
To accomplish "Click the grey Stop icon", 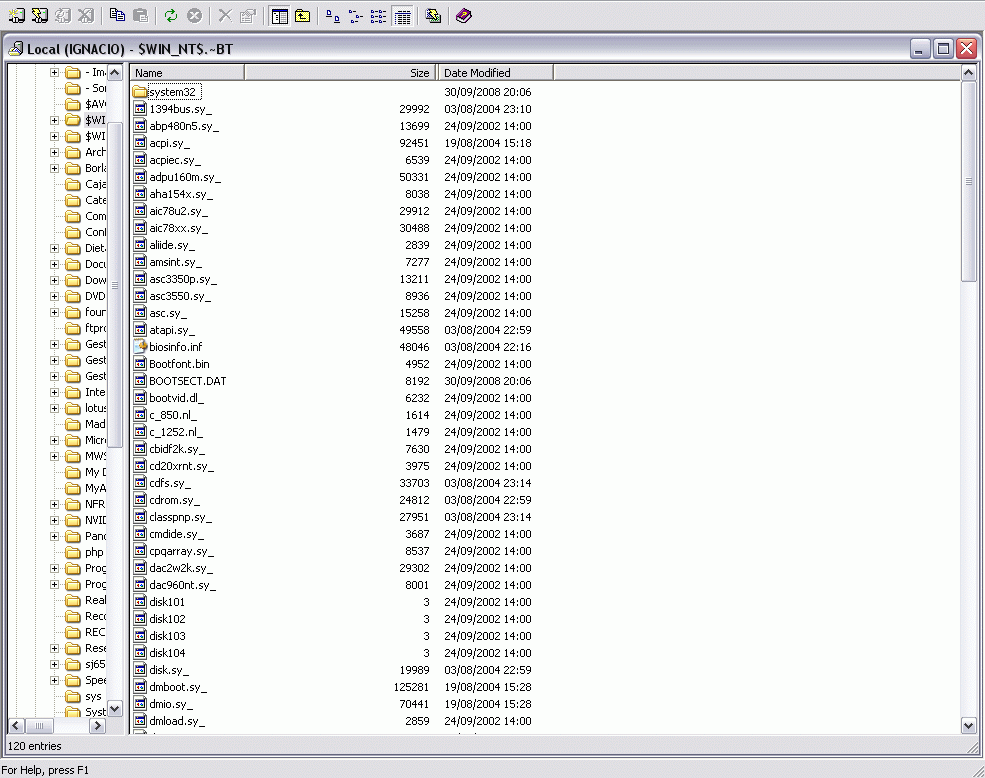I will click(195, 16).
